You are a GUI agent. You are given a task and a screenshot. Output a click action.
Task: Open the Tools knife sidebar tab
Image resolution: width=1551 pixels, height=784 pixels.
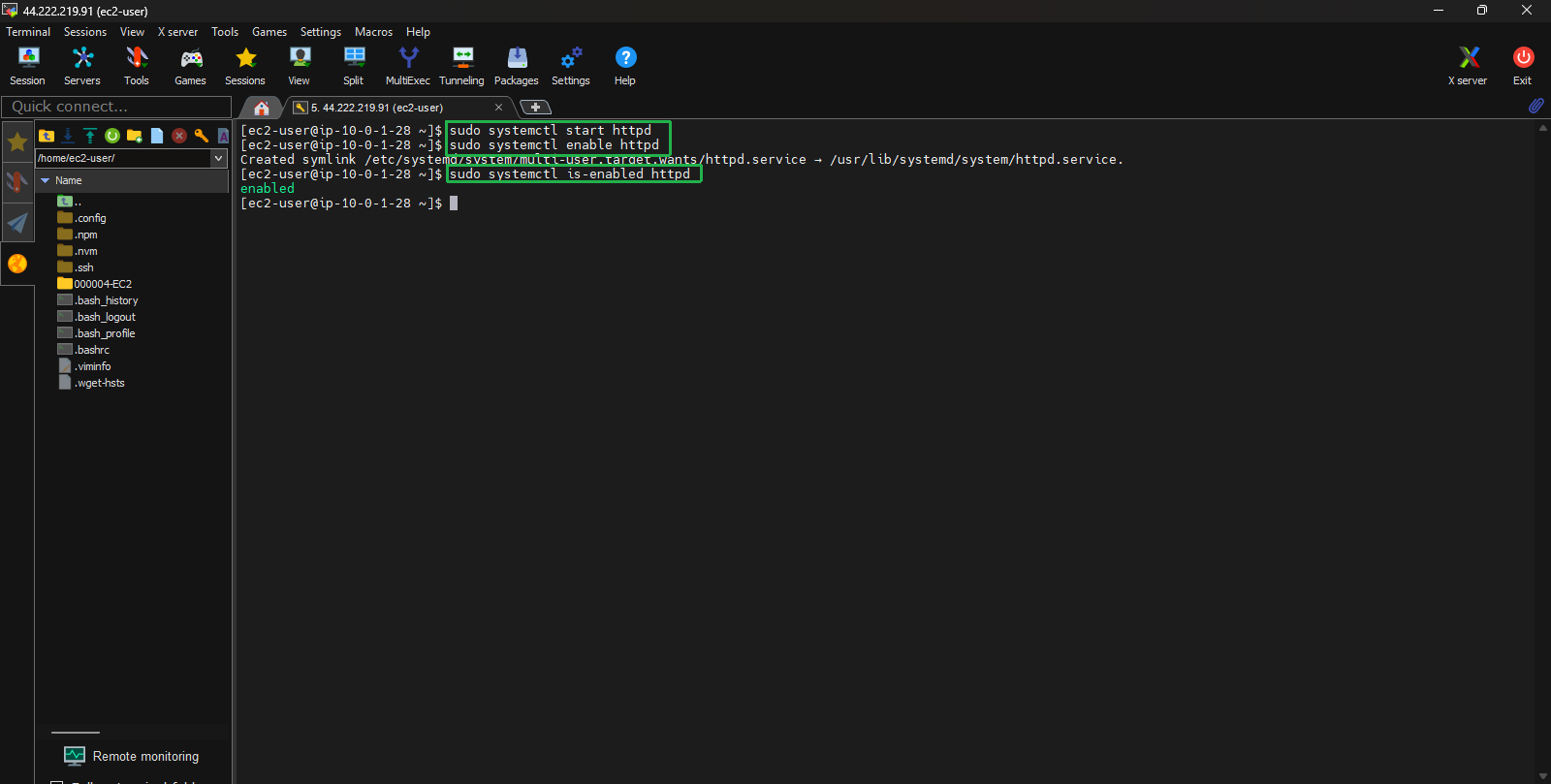coord(17,182)
